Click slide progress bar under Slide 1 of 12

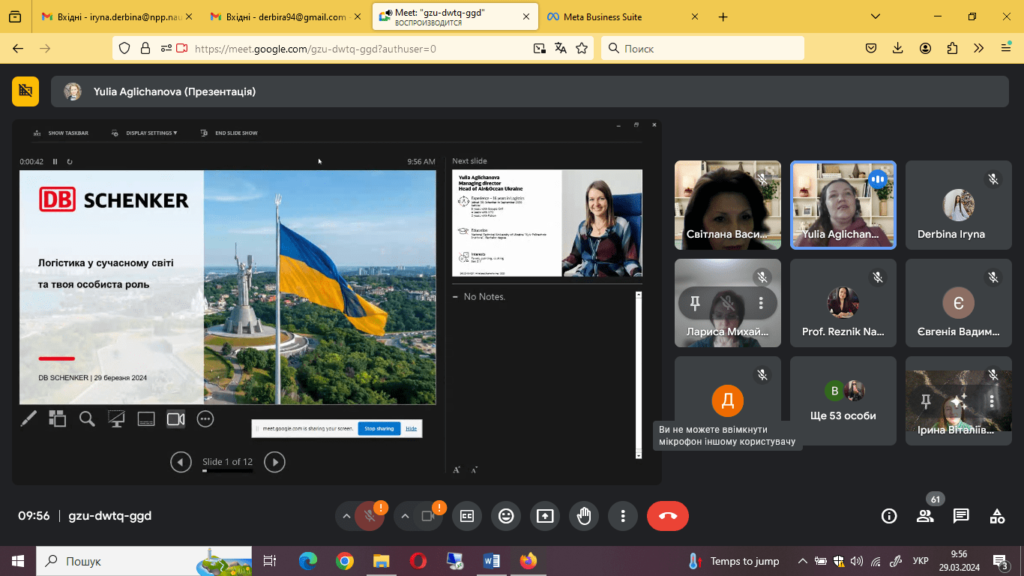[x=227, y=470]
